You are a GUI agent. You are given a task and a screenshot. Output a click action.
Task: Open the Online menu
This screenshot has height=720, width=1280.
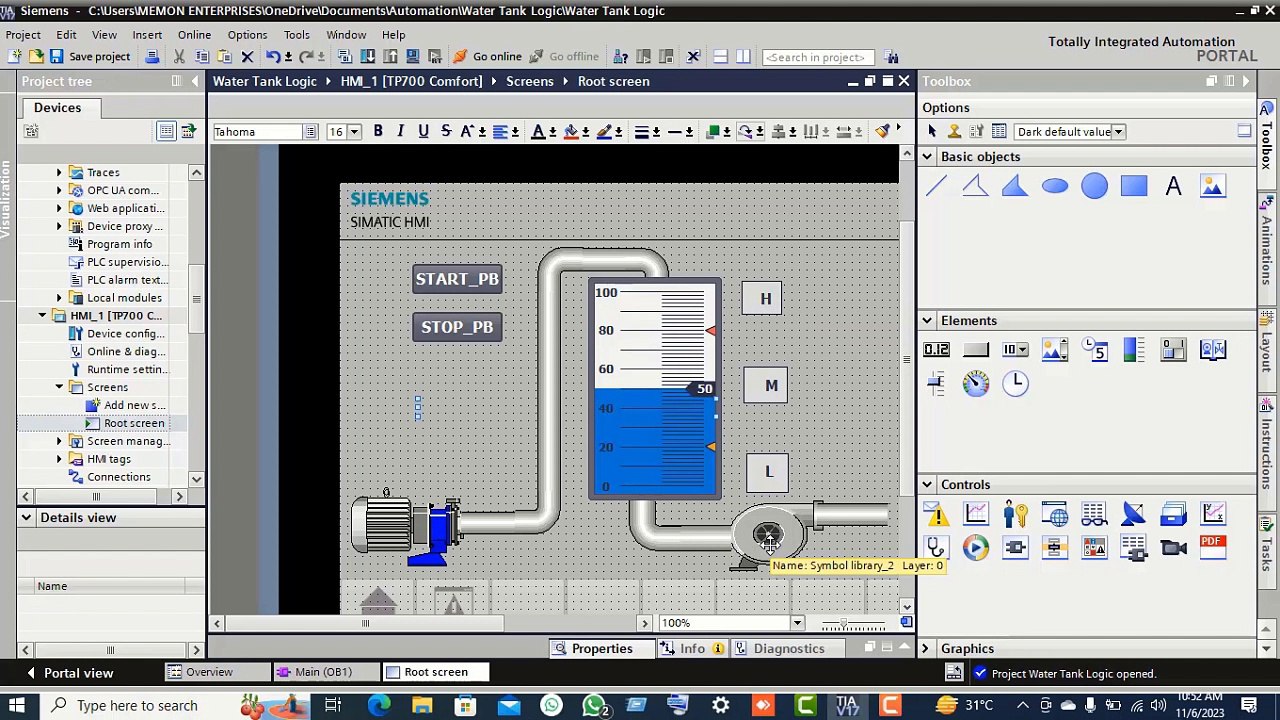(194, 35)
